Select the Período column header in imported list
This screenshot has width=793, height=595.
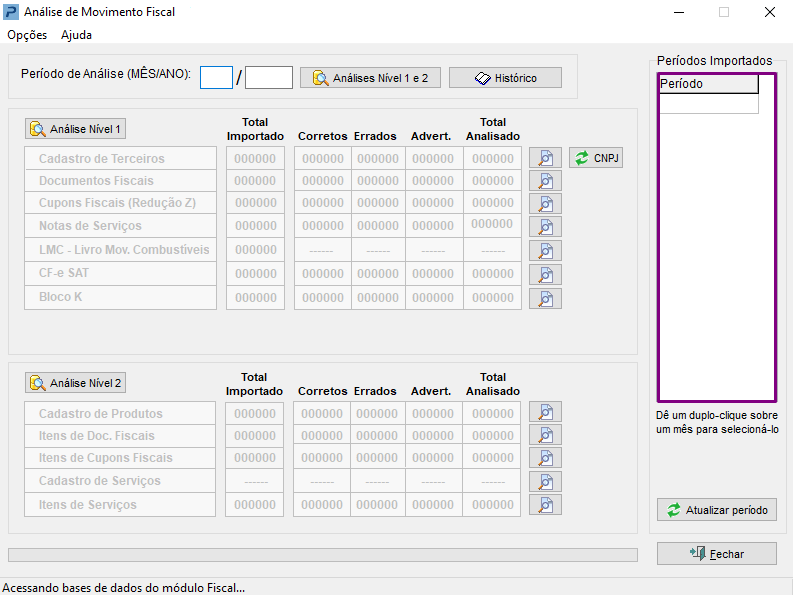pos(708,84)
